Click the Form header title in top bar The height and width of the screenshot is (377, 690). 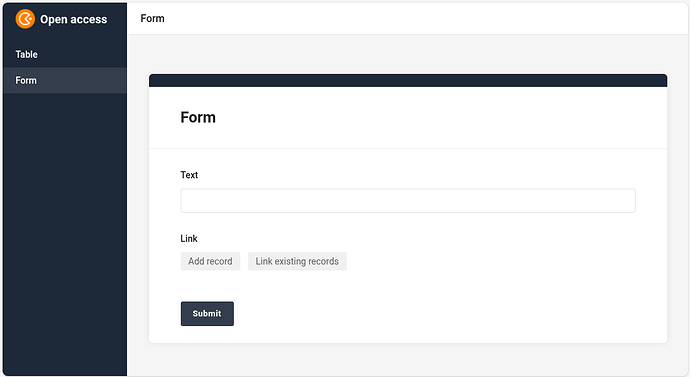152,18
